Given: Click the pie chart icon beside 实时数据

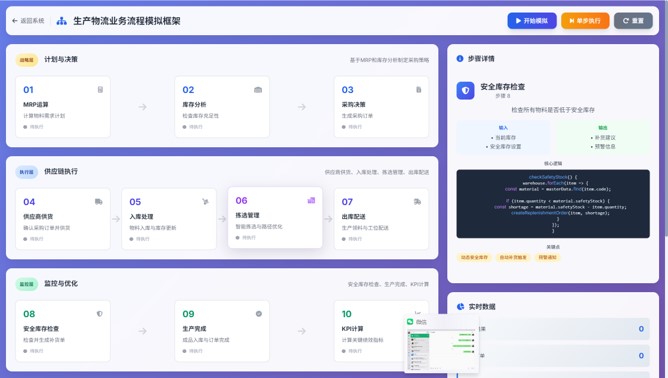Looking at the screenshot, I should pos(460,306).
